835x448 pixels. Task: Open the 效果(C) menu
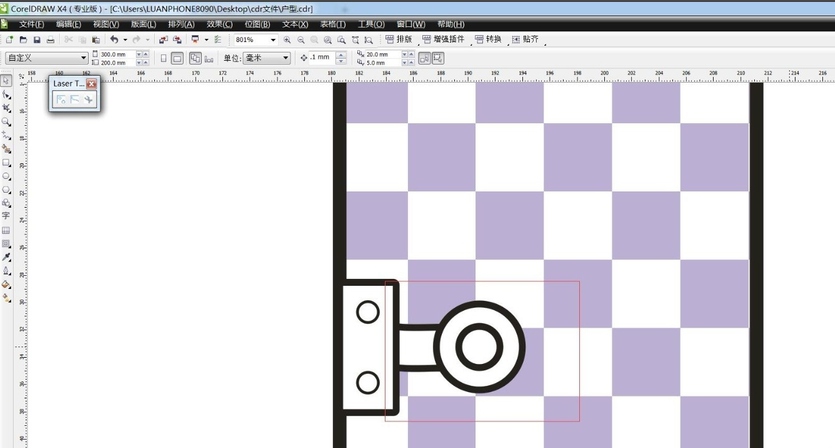point(219,24)
